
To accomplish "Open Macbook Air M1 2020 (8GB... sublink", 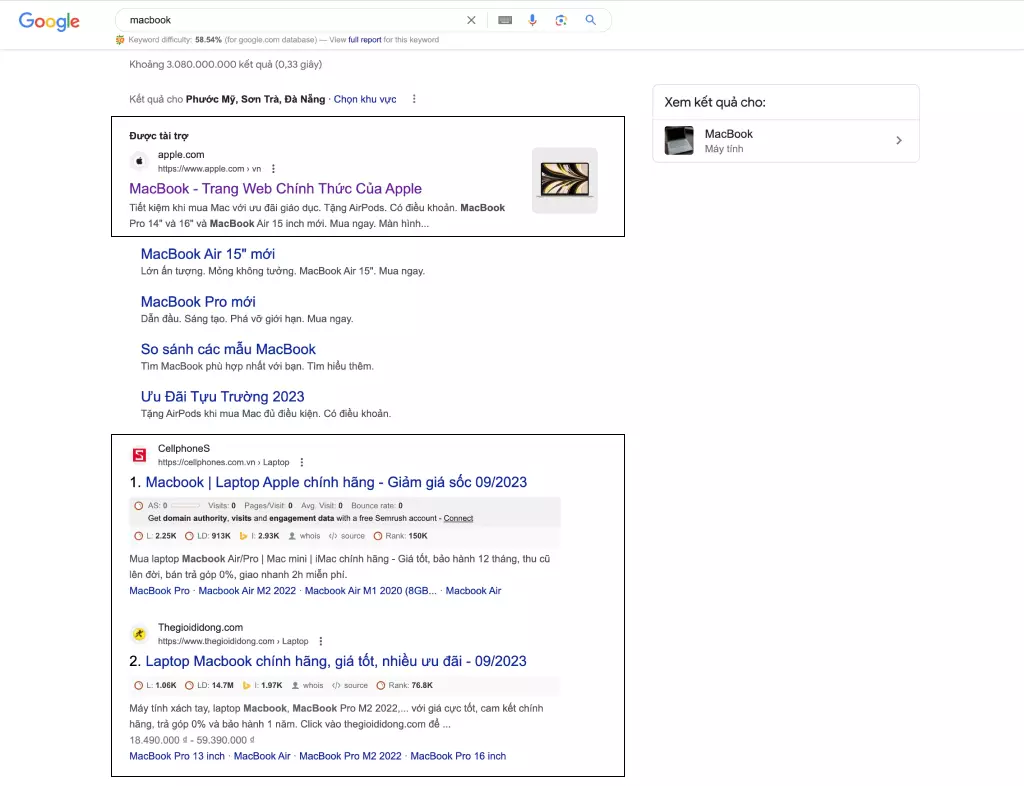I will click(x=370, y=591).
